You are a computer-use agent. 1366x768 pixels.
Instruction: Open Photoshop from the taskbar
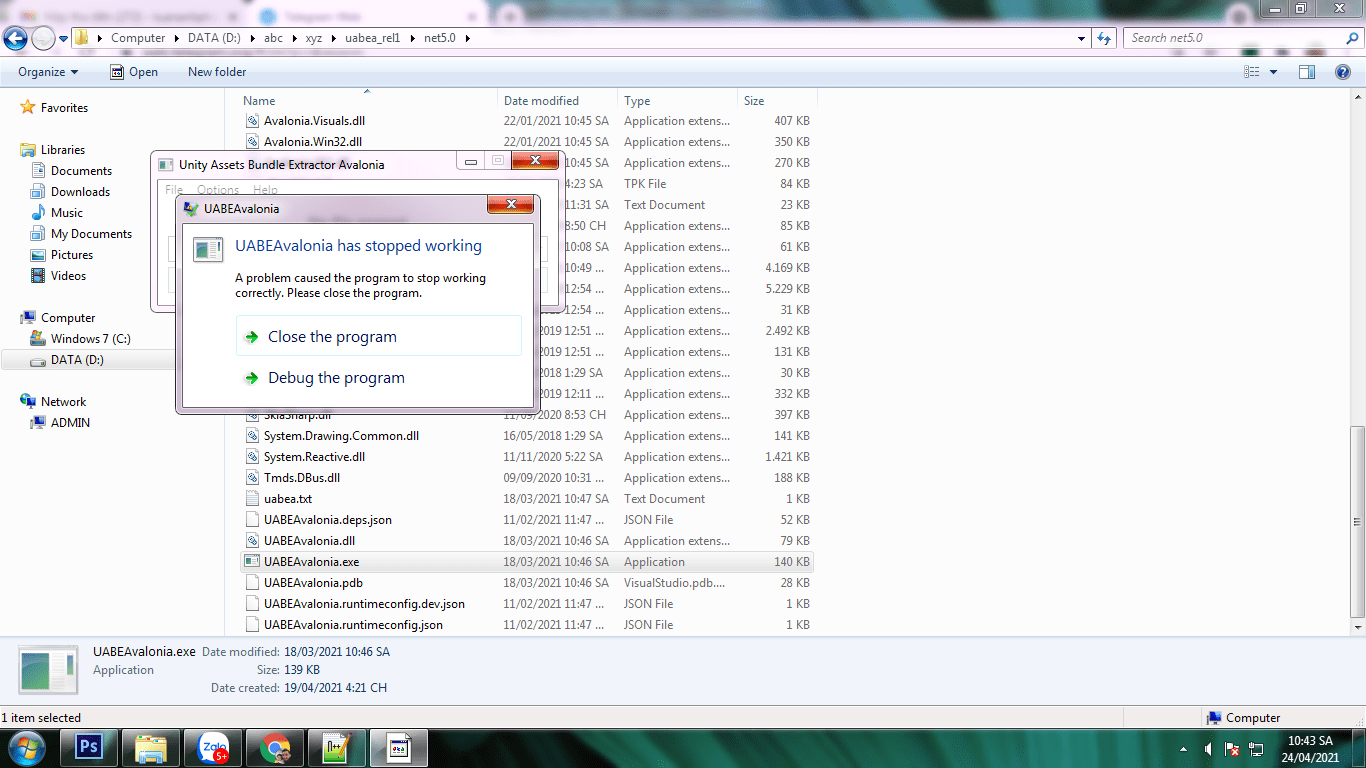pyautogui.click(x=90, y=748)
